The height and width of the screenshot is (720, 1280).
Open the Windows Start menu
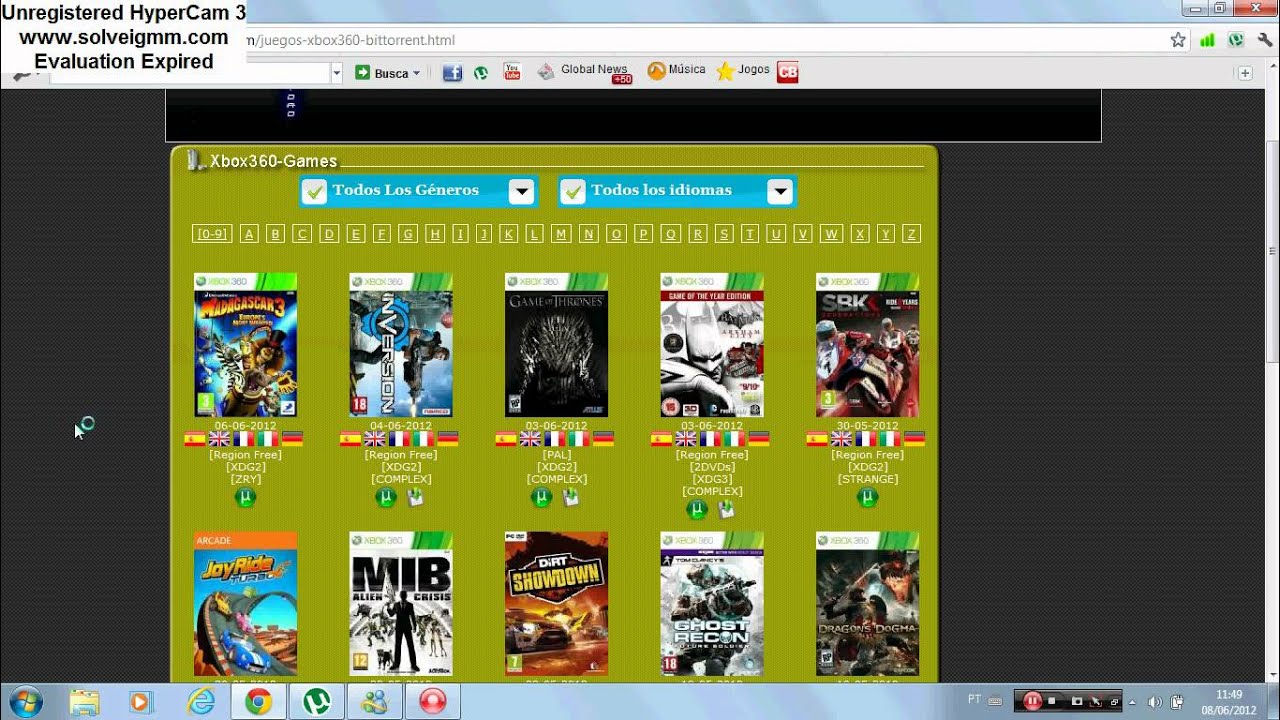[x=24, y=701]
